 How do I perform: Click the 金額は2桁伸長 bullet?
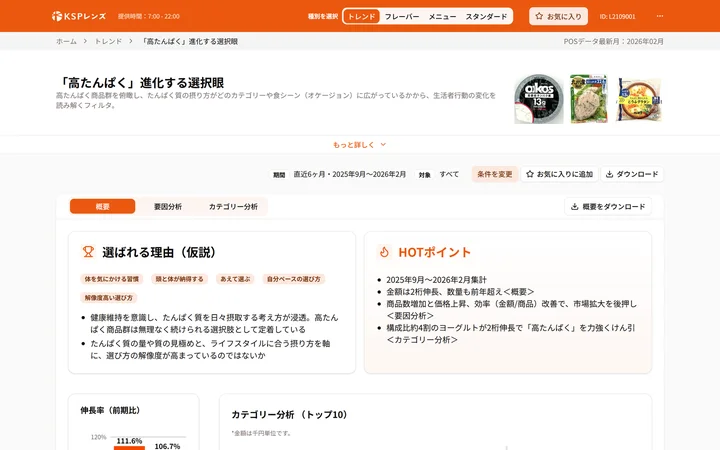point(460,292)
